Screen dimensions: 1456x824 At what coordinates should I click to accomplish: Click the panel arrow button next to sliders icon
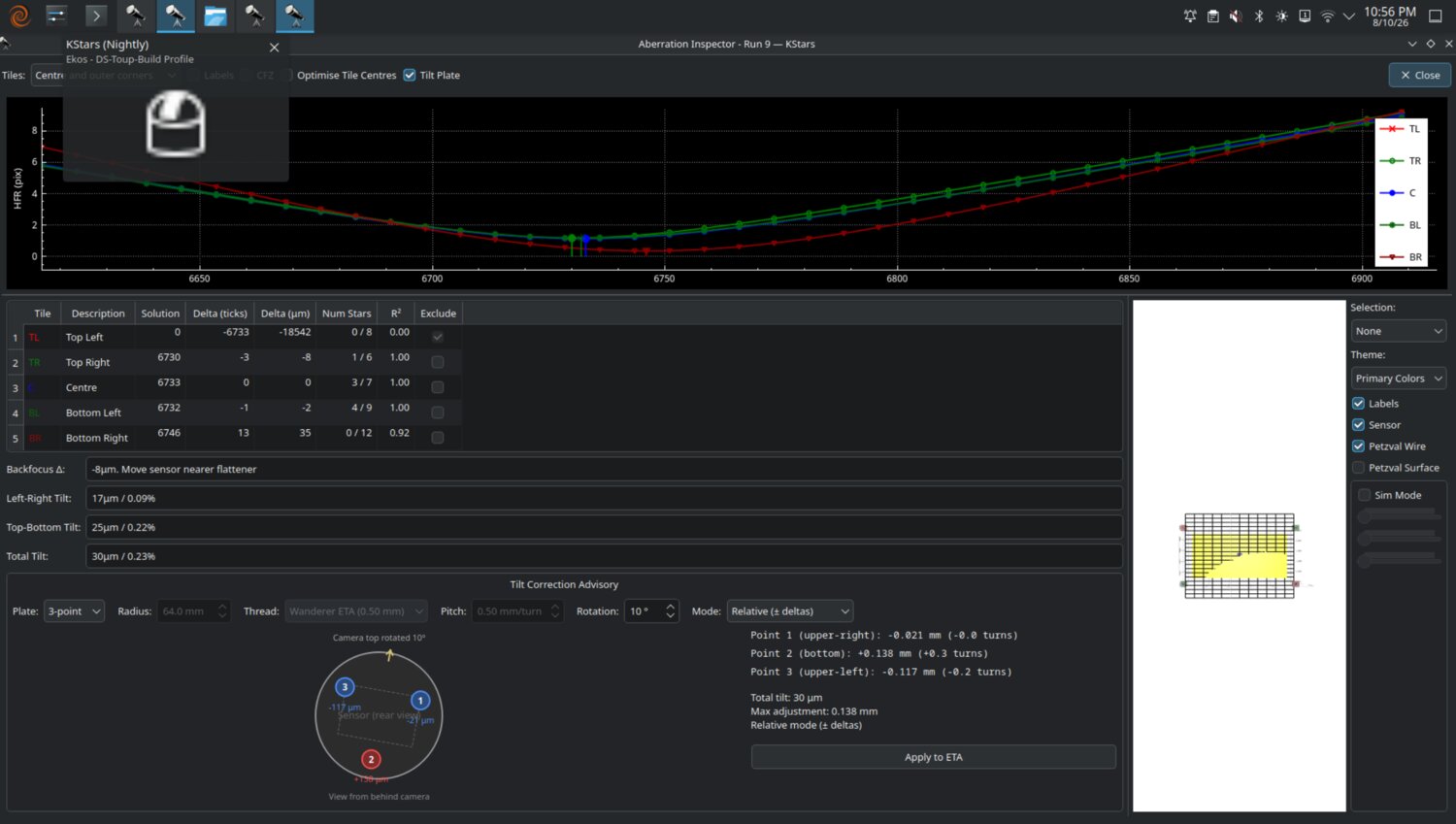click(95, 16)
